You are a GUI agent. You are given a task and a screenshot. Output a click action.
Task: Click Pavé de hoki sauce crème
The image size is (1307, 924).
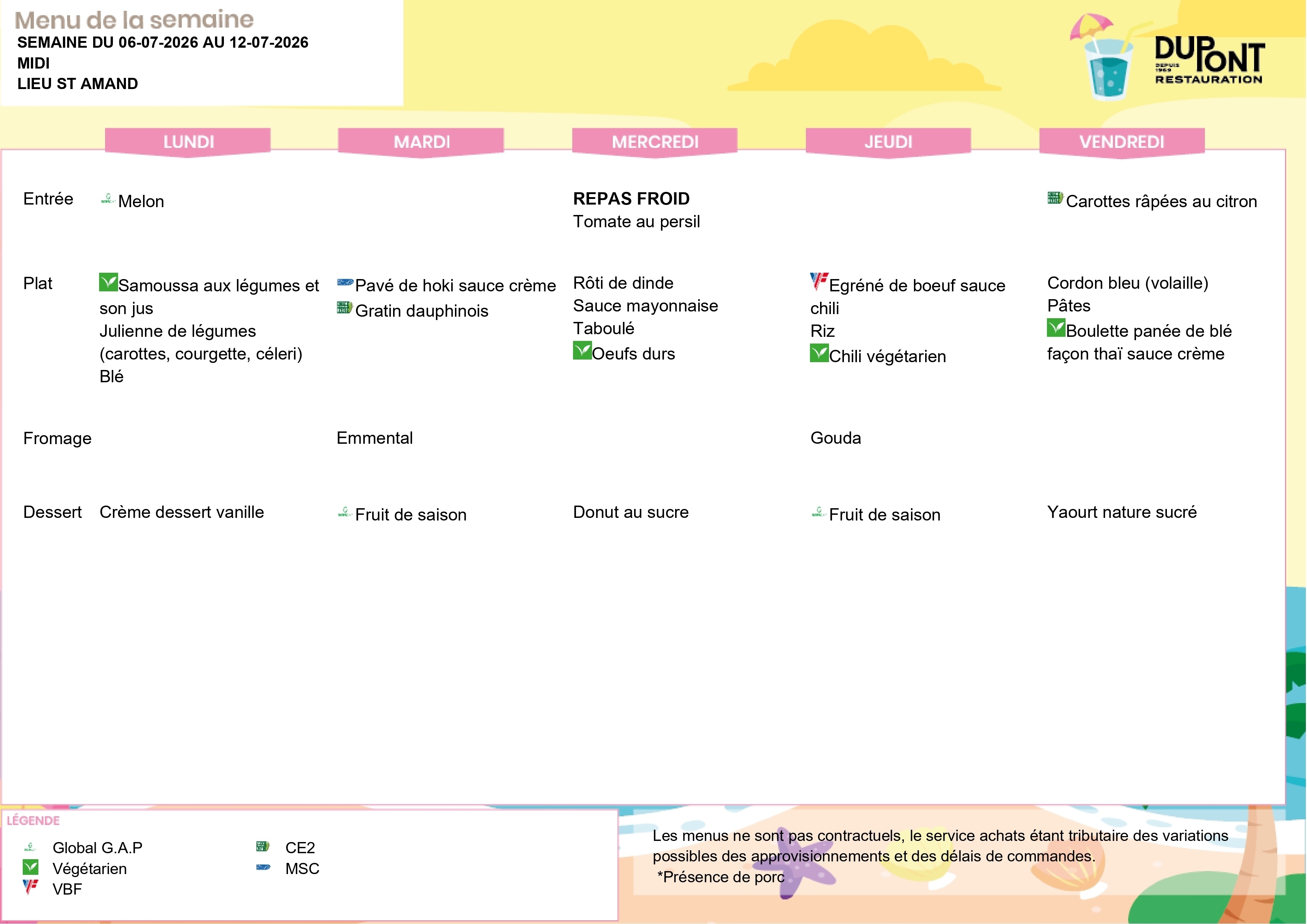click(455, 285)
